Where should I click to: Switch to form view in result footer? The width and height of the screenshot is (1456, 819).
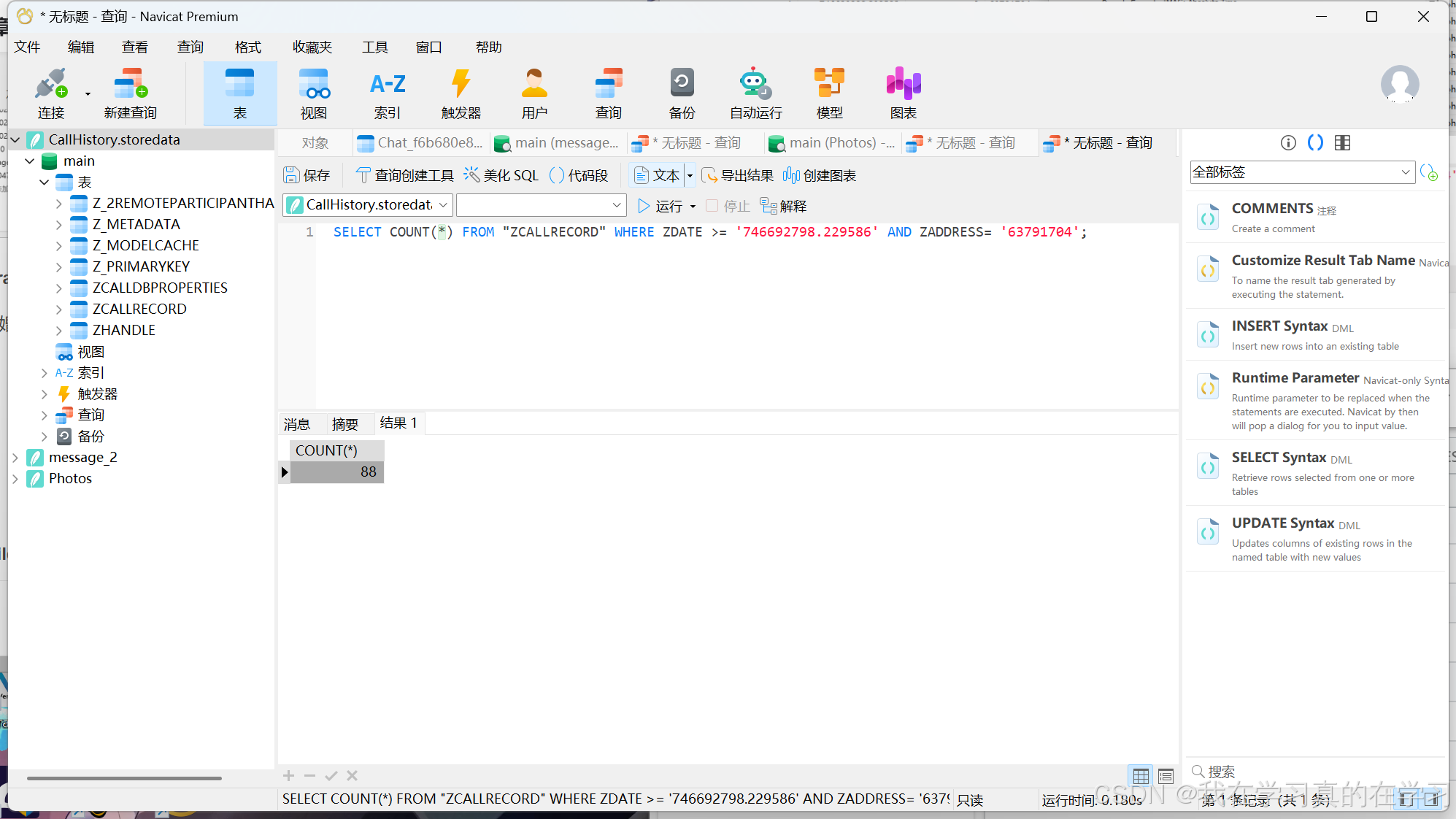click(1166, 776)
